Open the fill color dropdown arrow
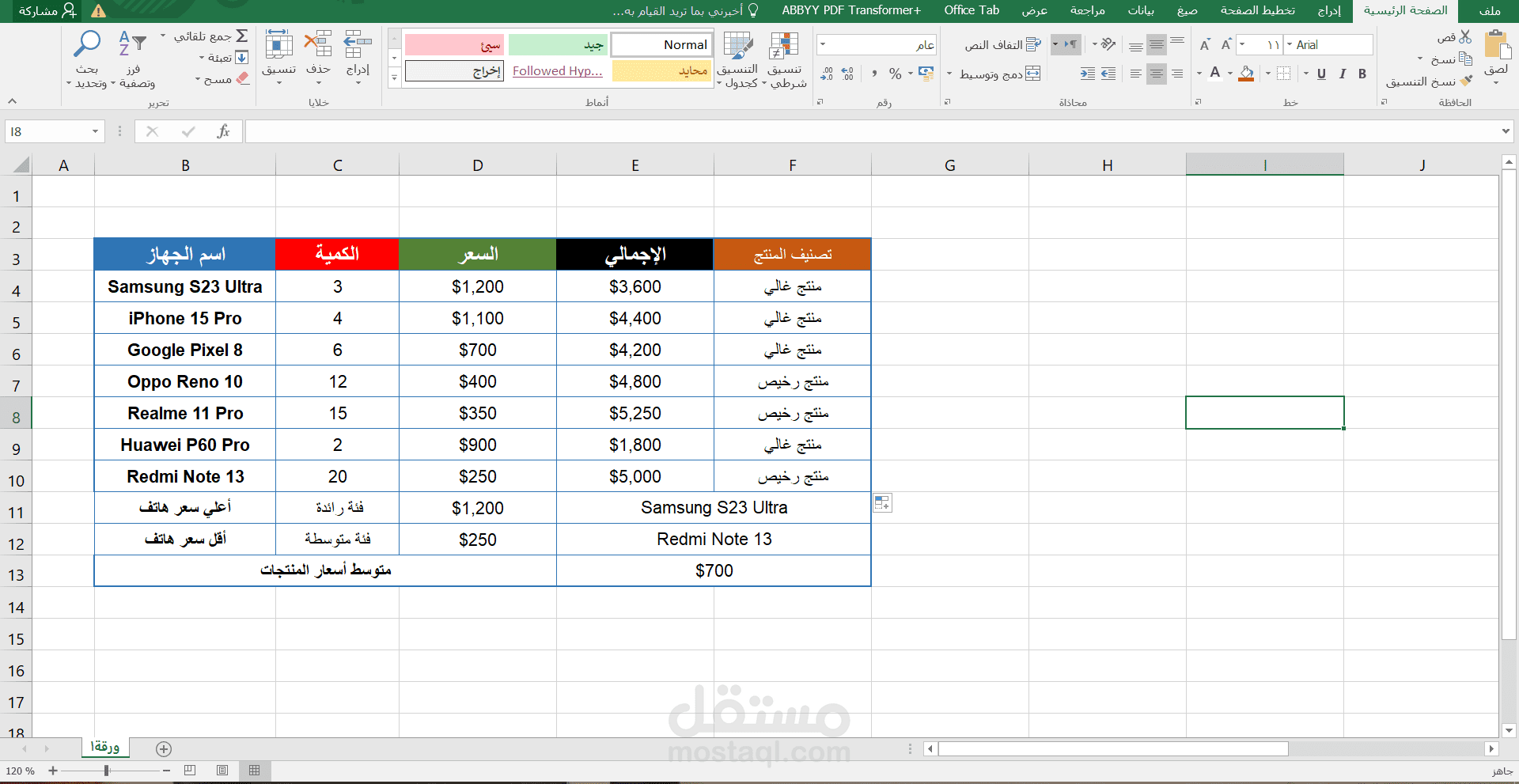The height and width of the screenshot is (784, 1519). pyautogui.click(x=1230, y=74)
